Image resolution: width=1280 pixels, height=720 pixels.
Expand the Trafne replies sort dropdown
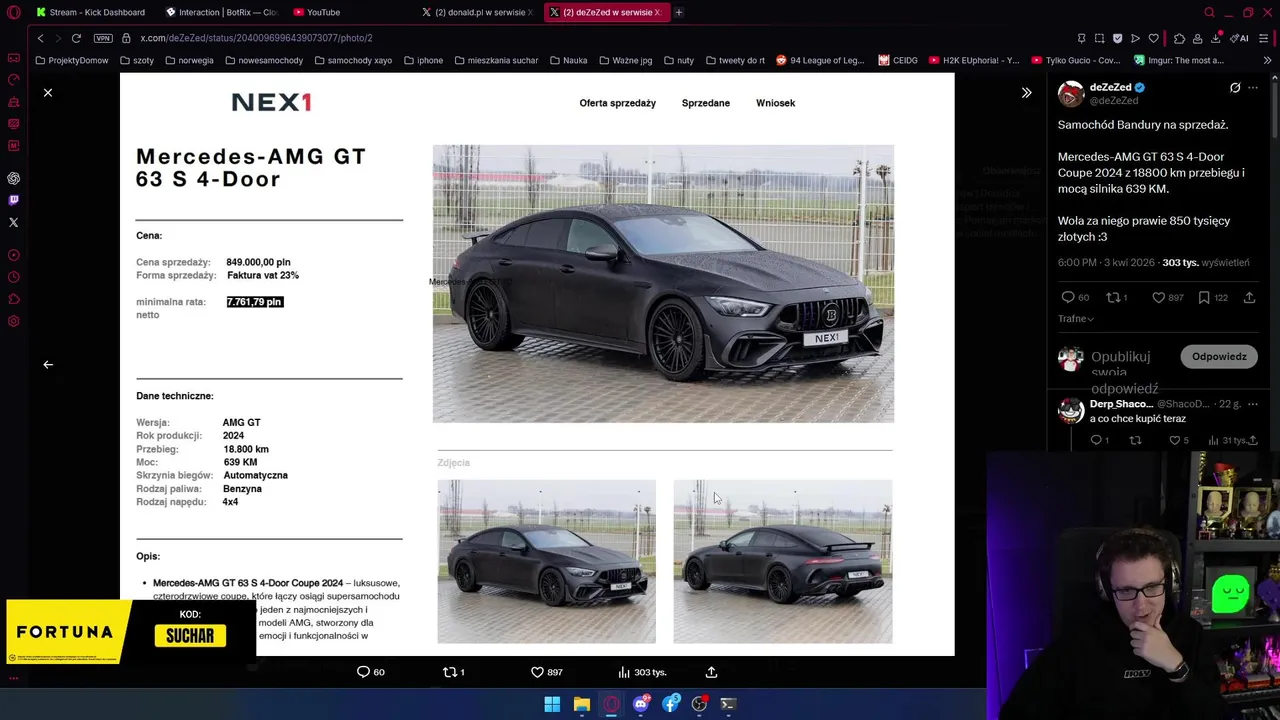1076,319
